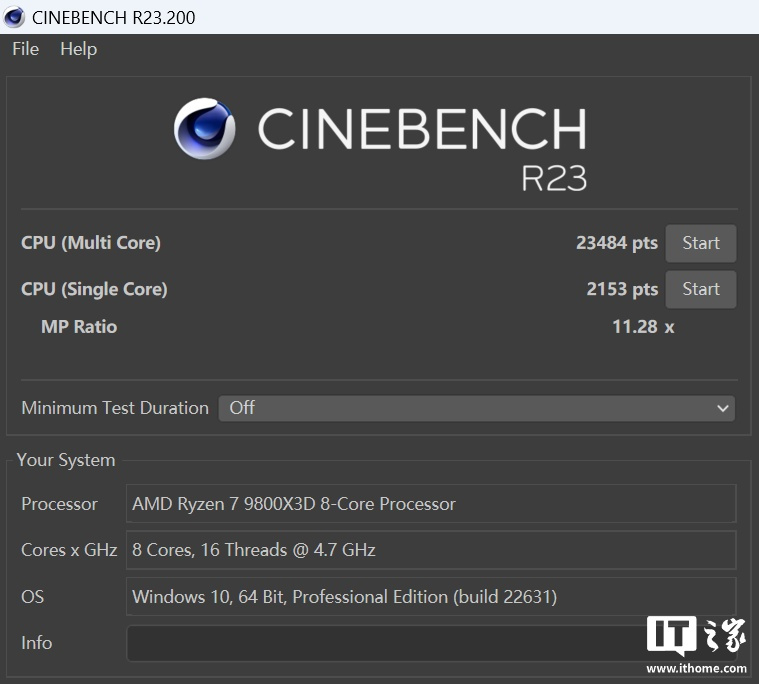Open the Help menu
Viewport: 759px width, 684px height.
pyautogui.click(x=78, y=49)
